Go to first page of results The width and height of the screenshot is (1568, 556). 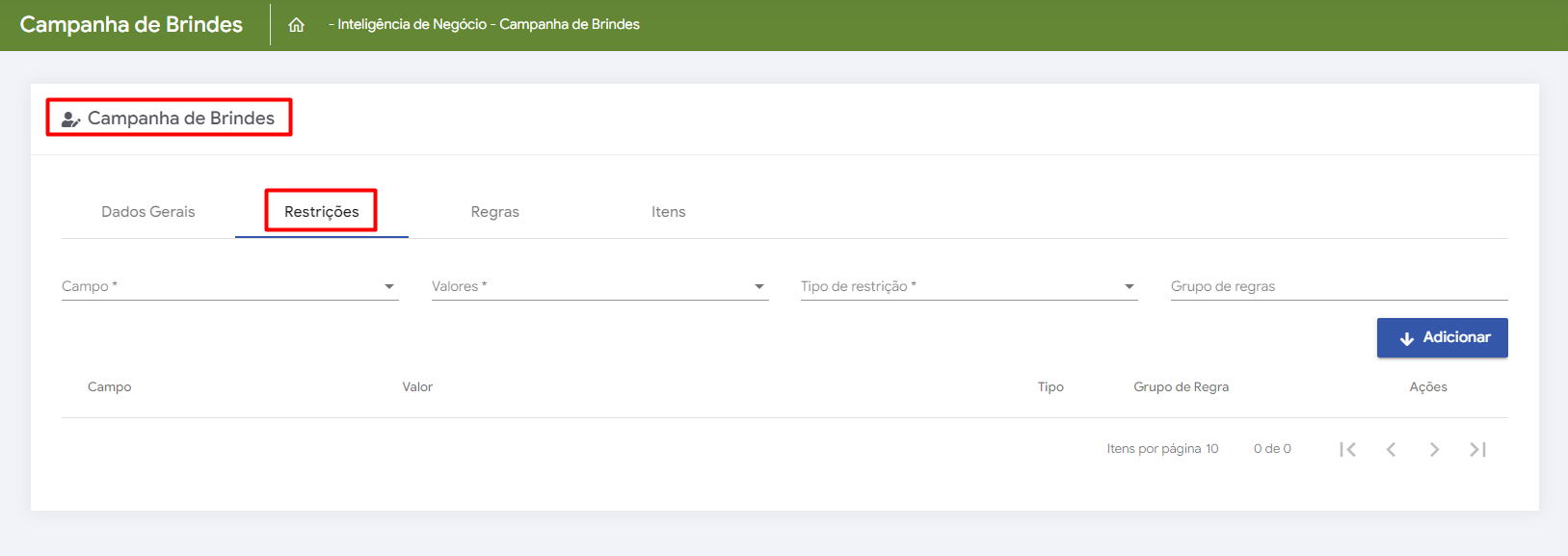(1347, 449)
